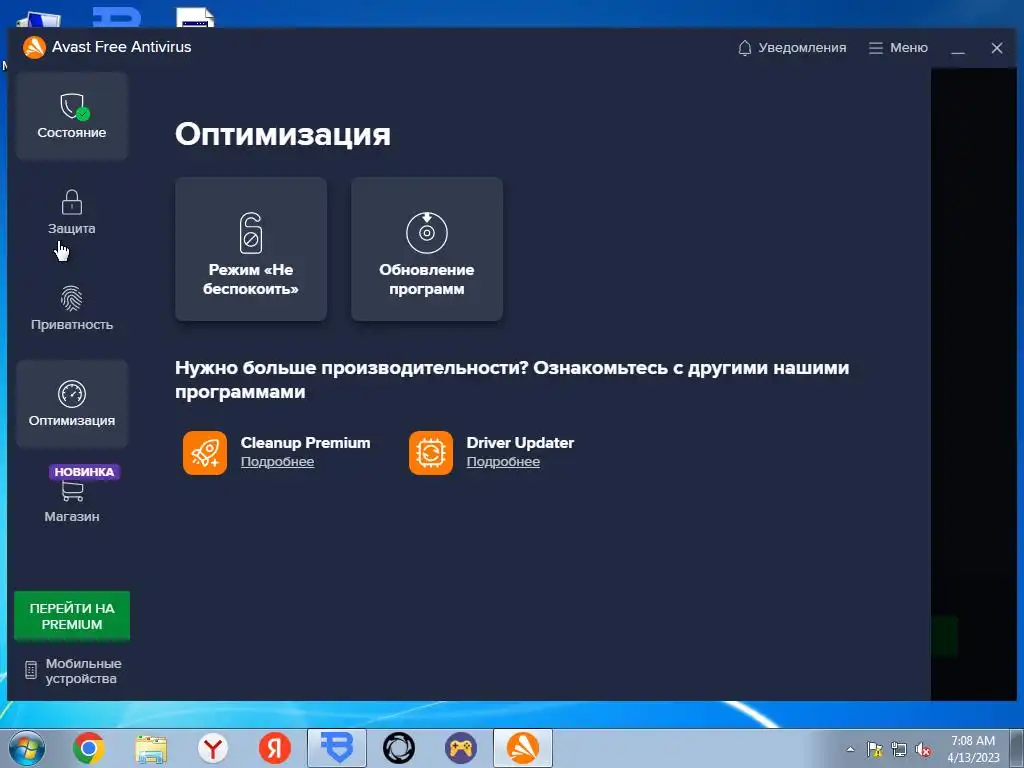The width and height of the screenshot is (1024, 768).
Task: Open the Yandex Browser Y icon on the taskbar
Action: 213,748
